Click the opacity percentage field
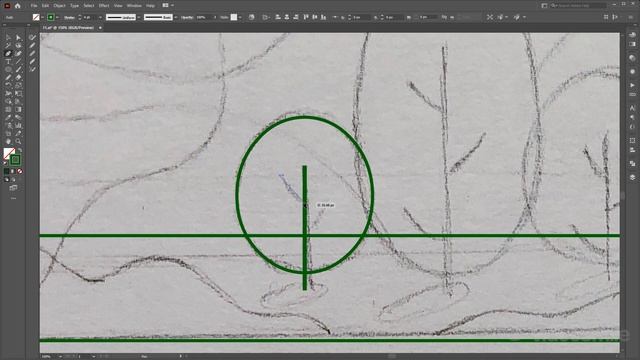Screen dimensions: 640x360 point(204,17)
